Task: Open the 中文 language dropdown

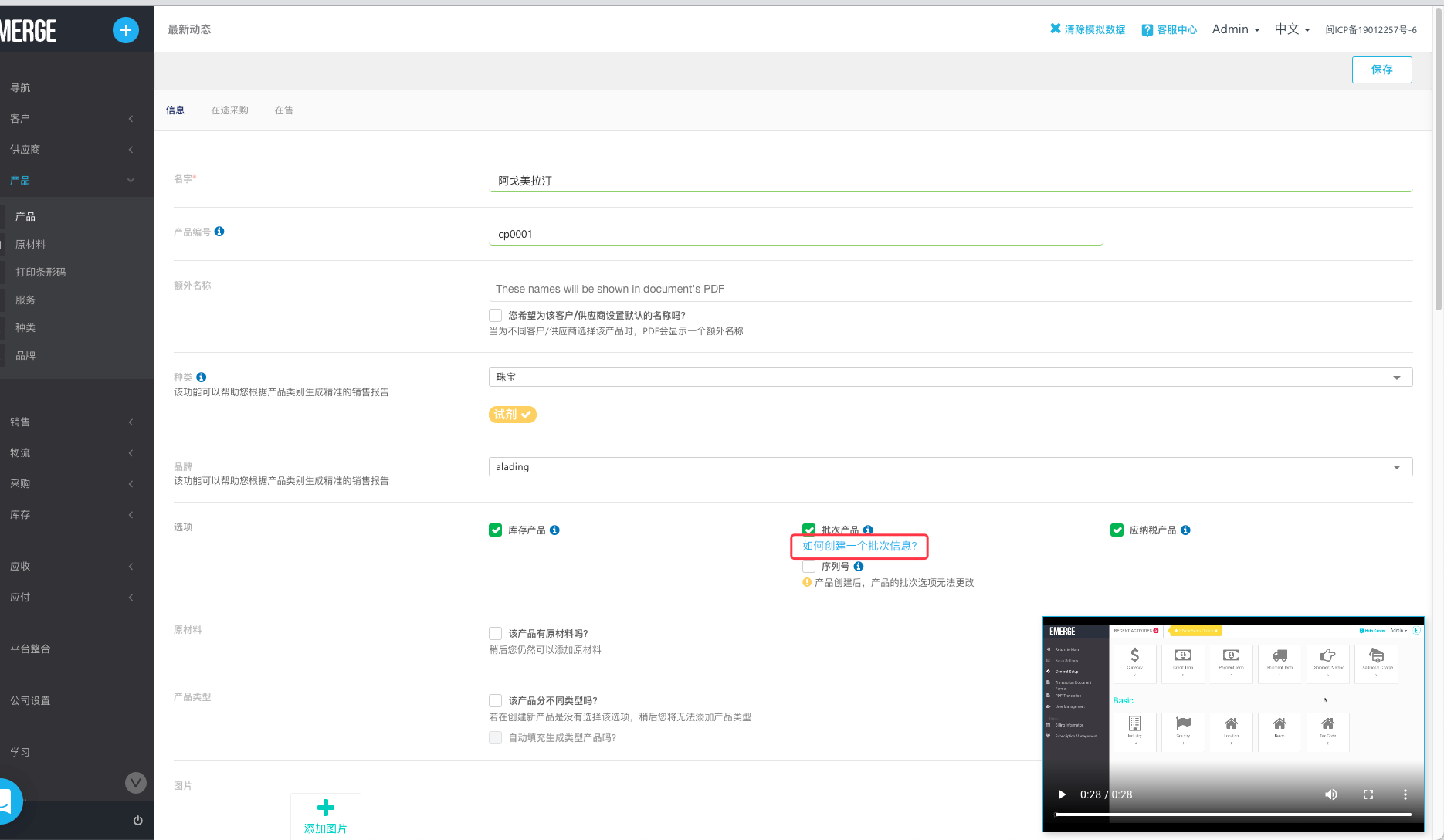Action: [1292, 29]
